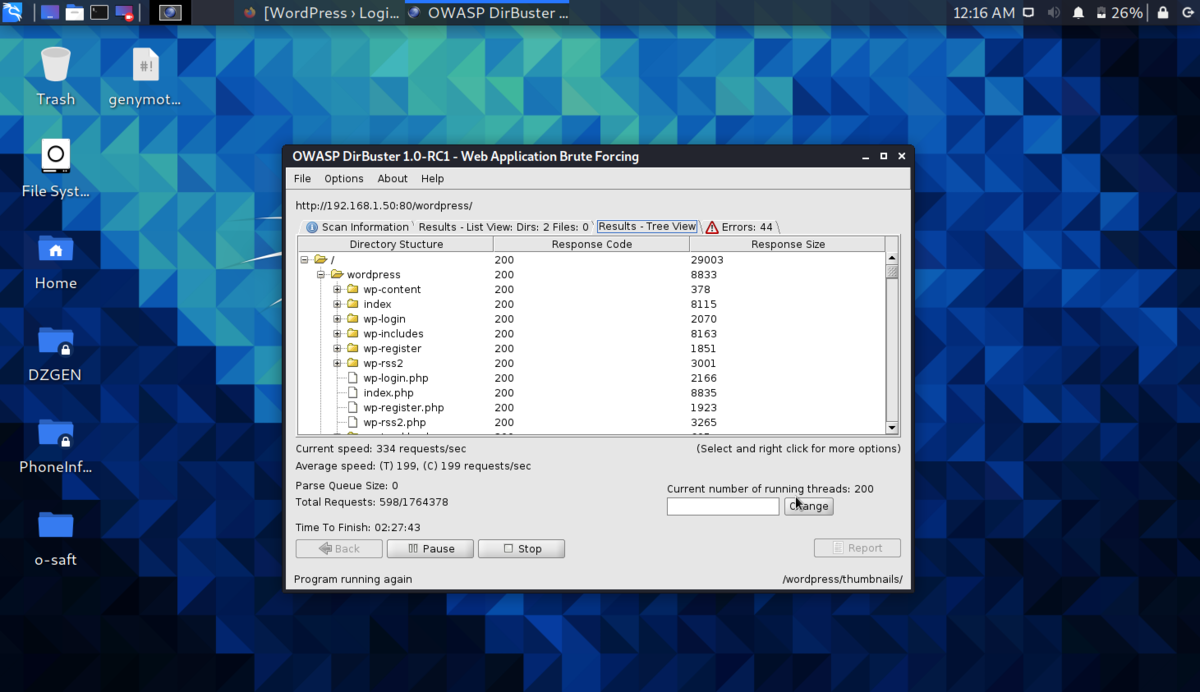Click the battery 26% indicator

(x=1118, y=13)
